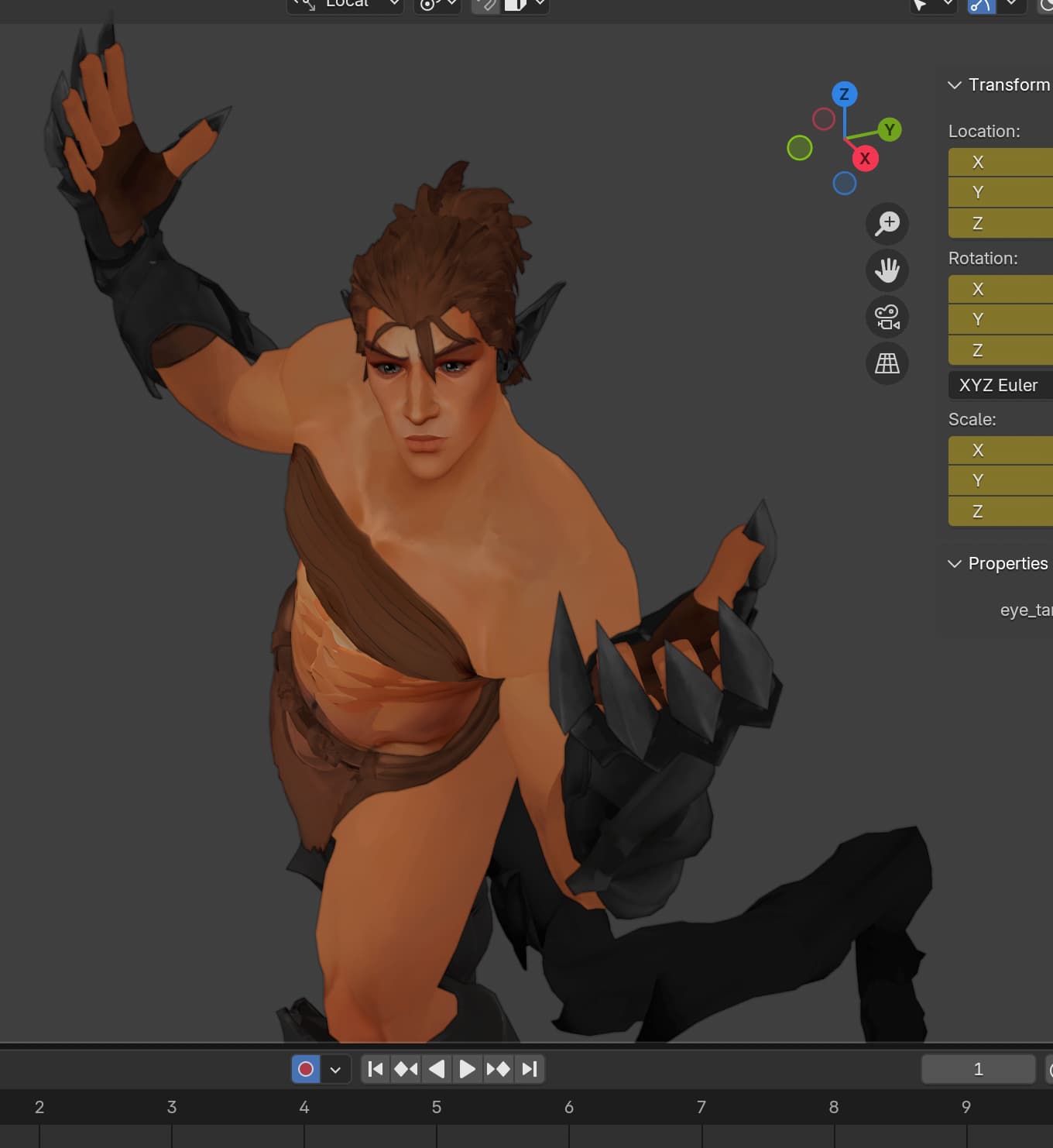
Task: Jump to the next keyframe
Action: coord(498,1069)
